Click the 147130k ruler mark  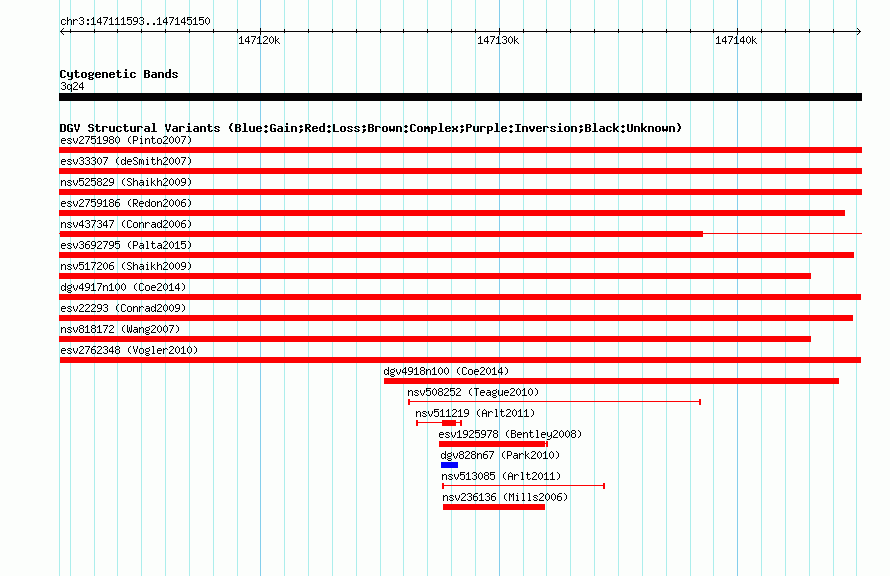pos(498,40)
